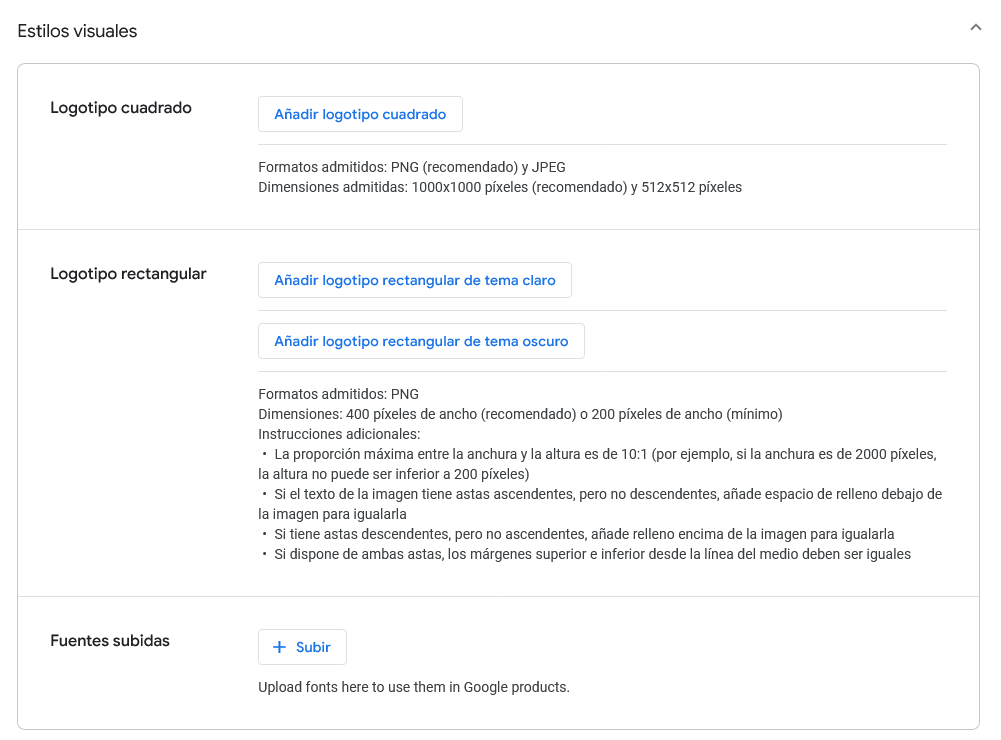Click the plus icon beside Subir
The height and width of the screenshot is (740, 1001).
(279, 647)
